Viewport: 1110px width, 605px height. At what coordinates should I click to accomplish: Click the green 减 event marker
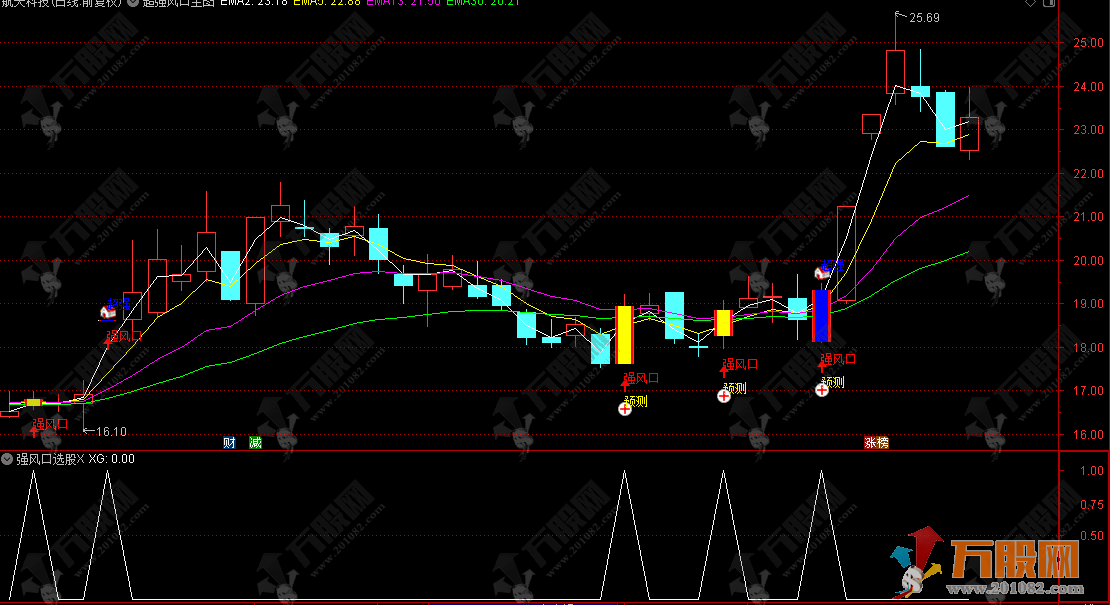point(256,443)
